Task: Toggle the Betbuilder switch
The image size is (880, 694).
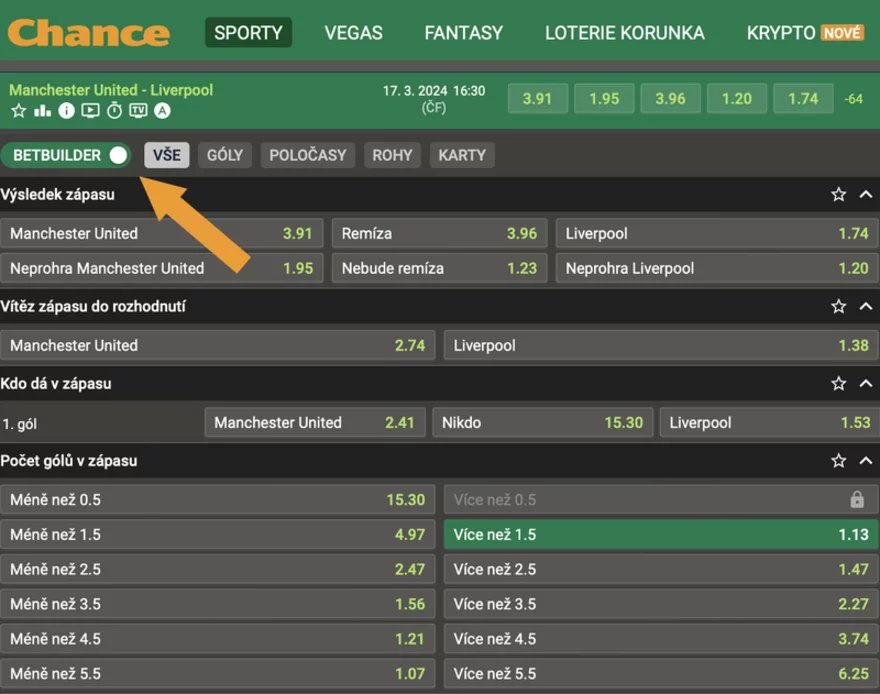Action: coord(66,155)
